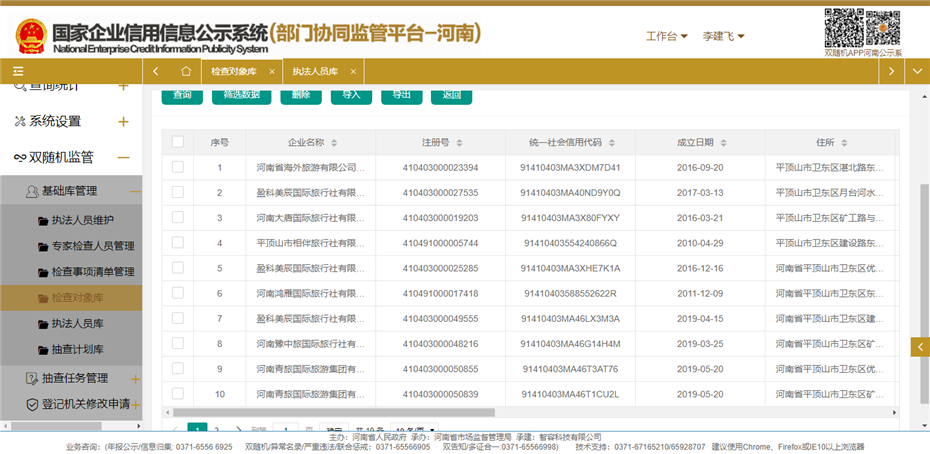The height and width of the screenshot is (454, 930).
Task: Open 检查事项清单管理 in sidebar
Action: [x=93, y=272]
